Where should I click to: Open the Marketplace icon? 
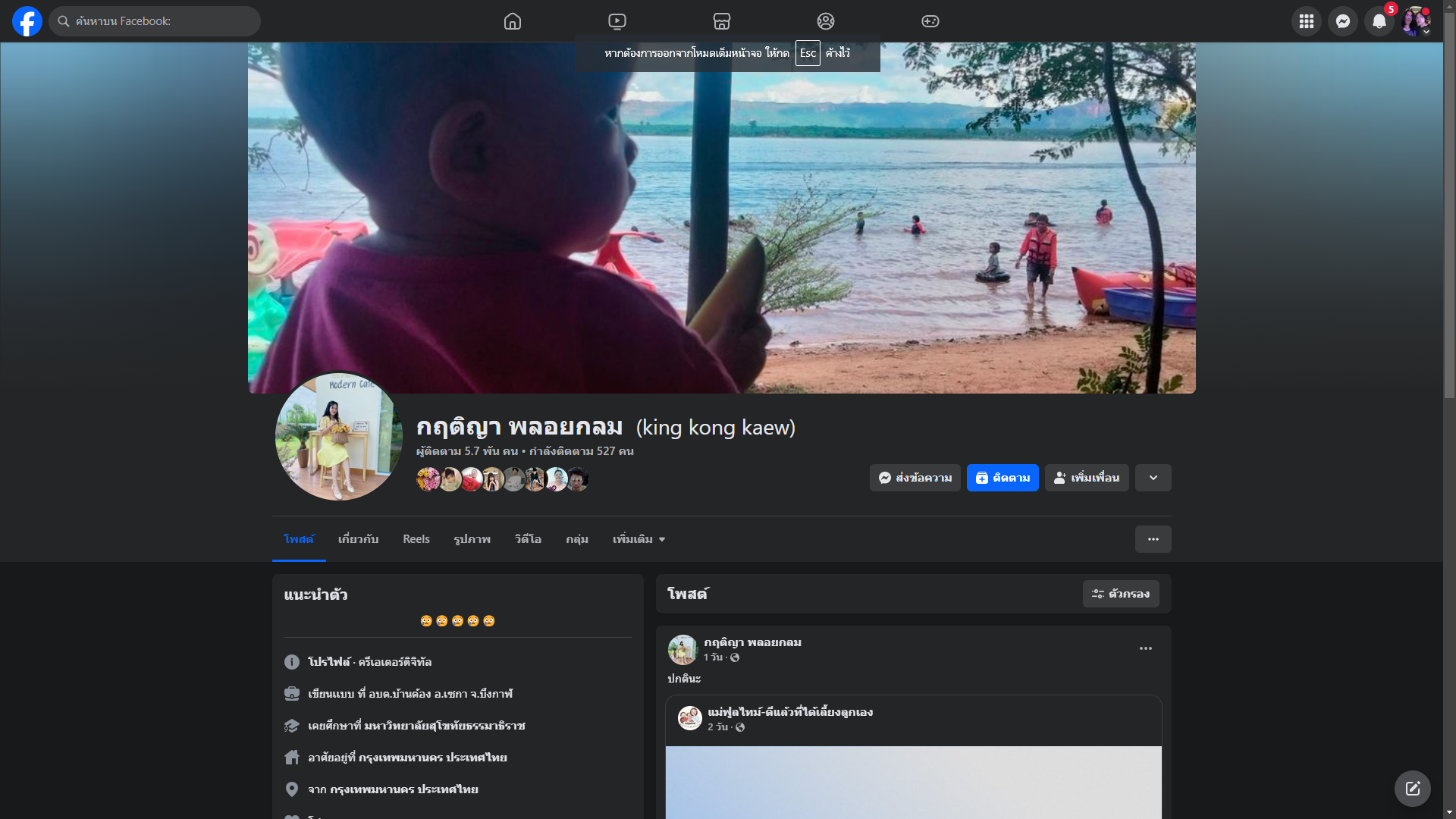click(722, 21)
